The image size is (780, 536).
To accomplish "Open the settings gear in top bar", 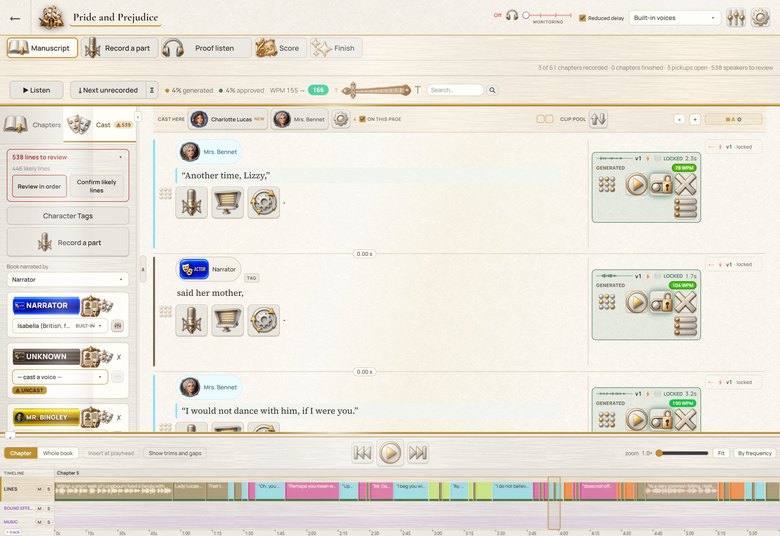I will 760,18.
